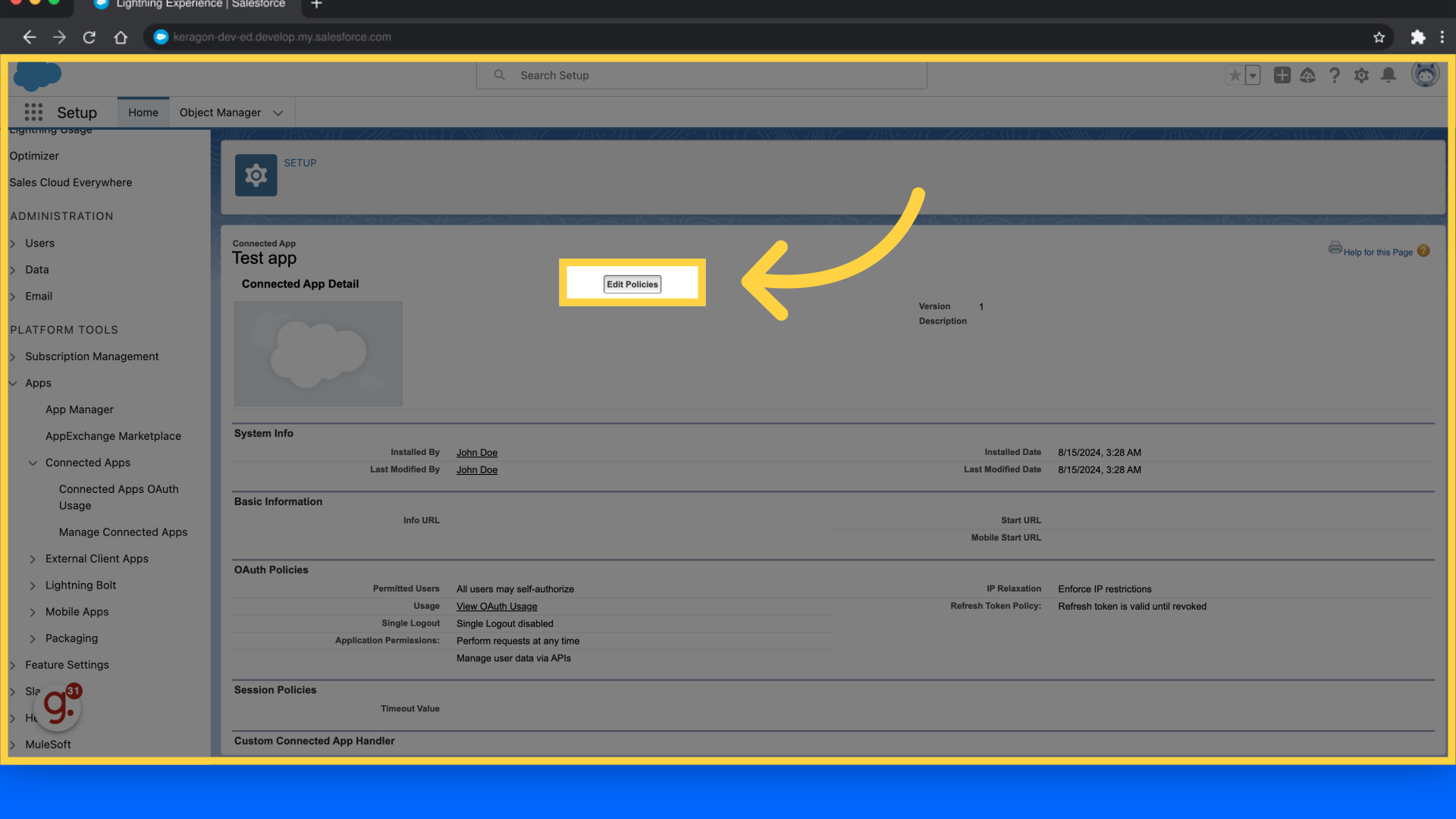Click the Setup app name label
Viewport: 1456px width, 819px height.
77,113
